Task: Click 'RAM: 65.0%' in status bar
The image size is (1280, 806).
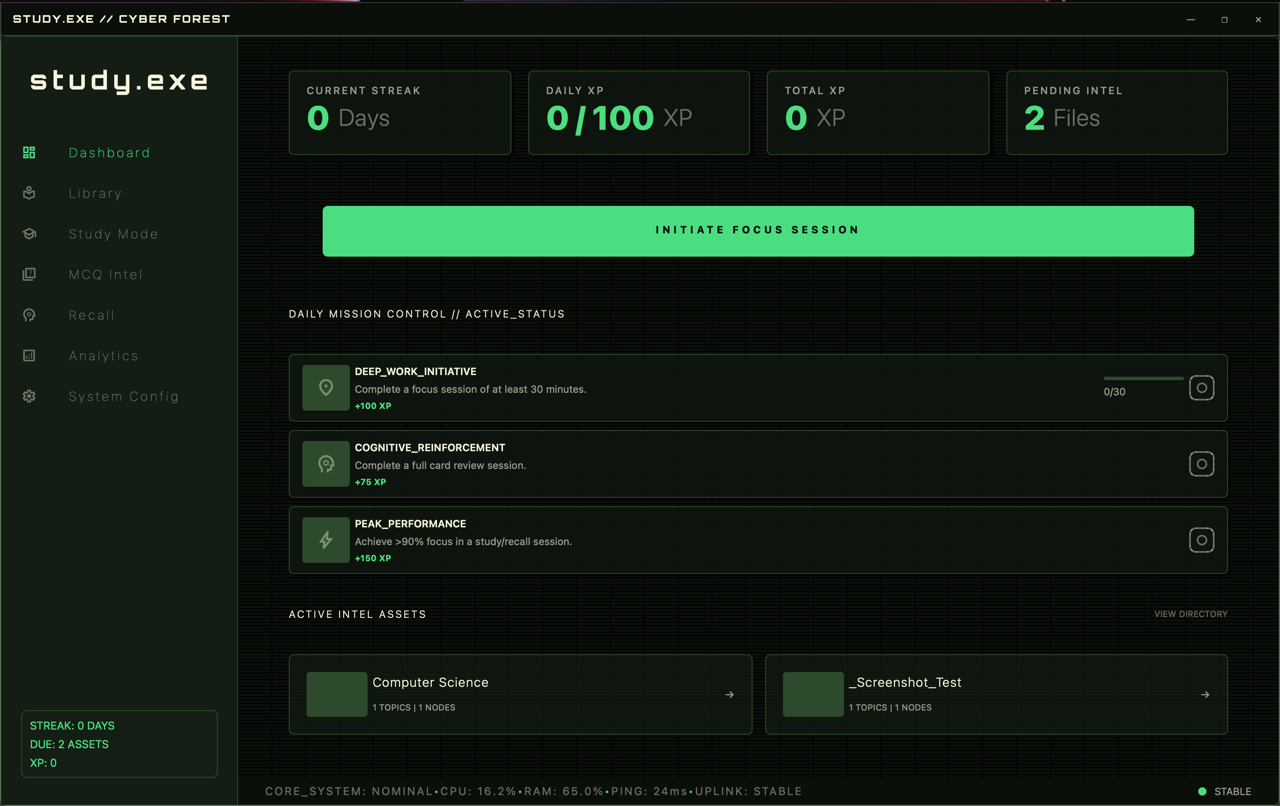Action: coord(564,791)
